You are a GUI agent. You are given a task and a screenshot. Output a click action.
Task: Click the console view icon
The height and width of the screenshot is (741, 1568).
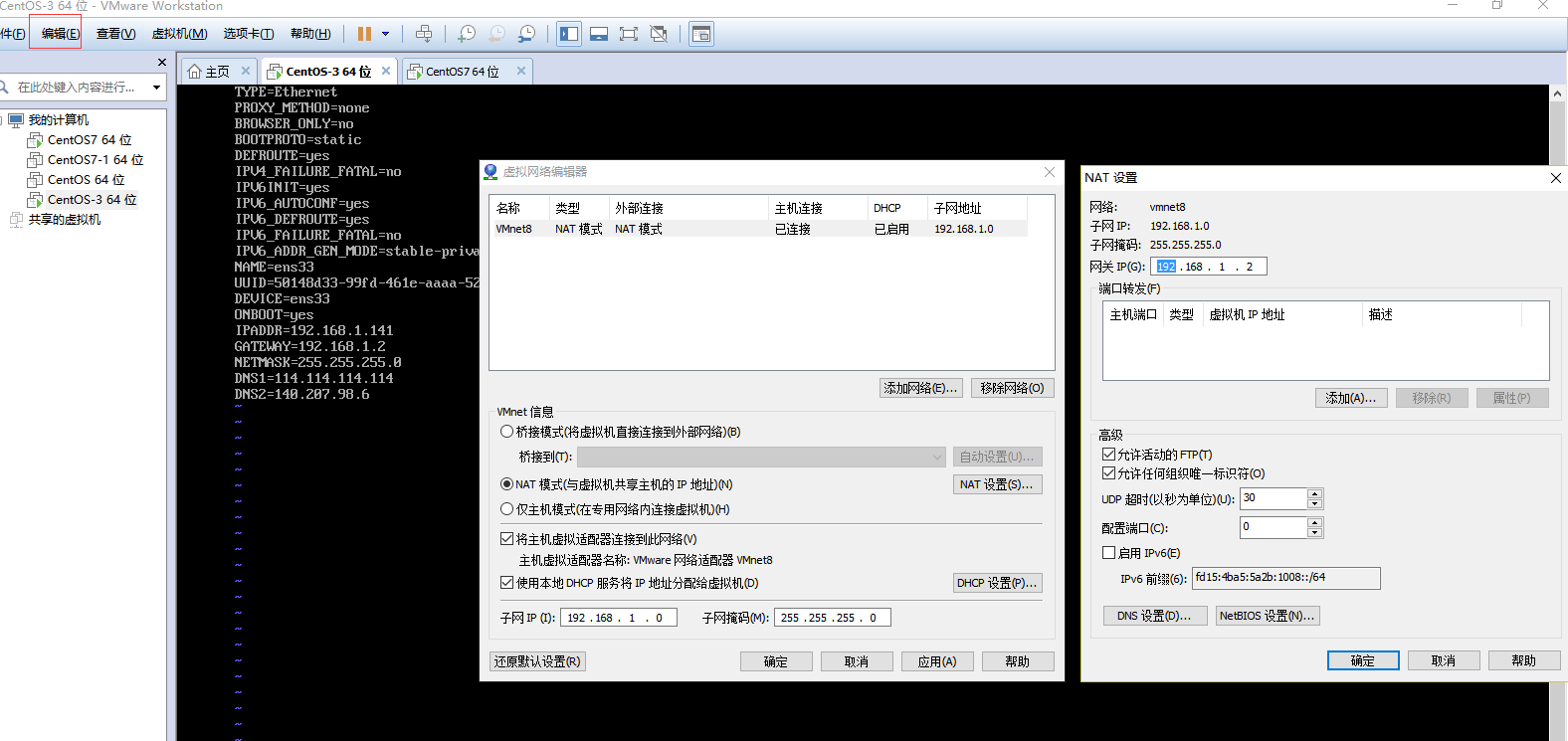click(701, 34)
